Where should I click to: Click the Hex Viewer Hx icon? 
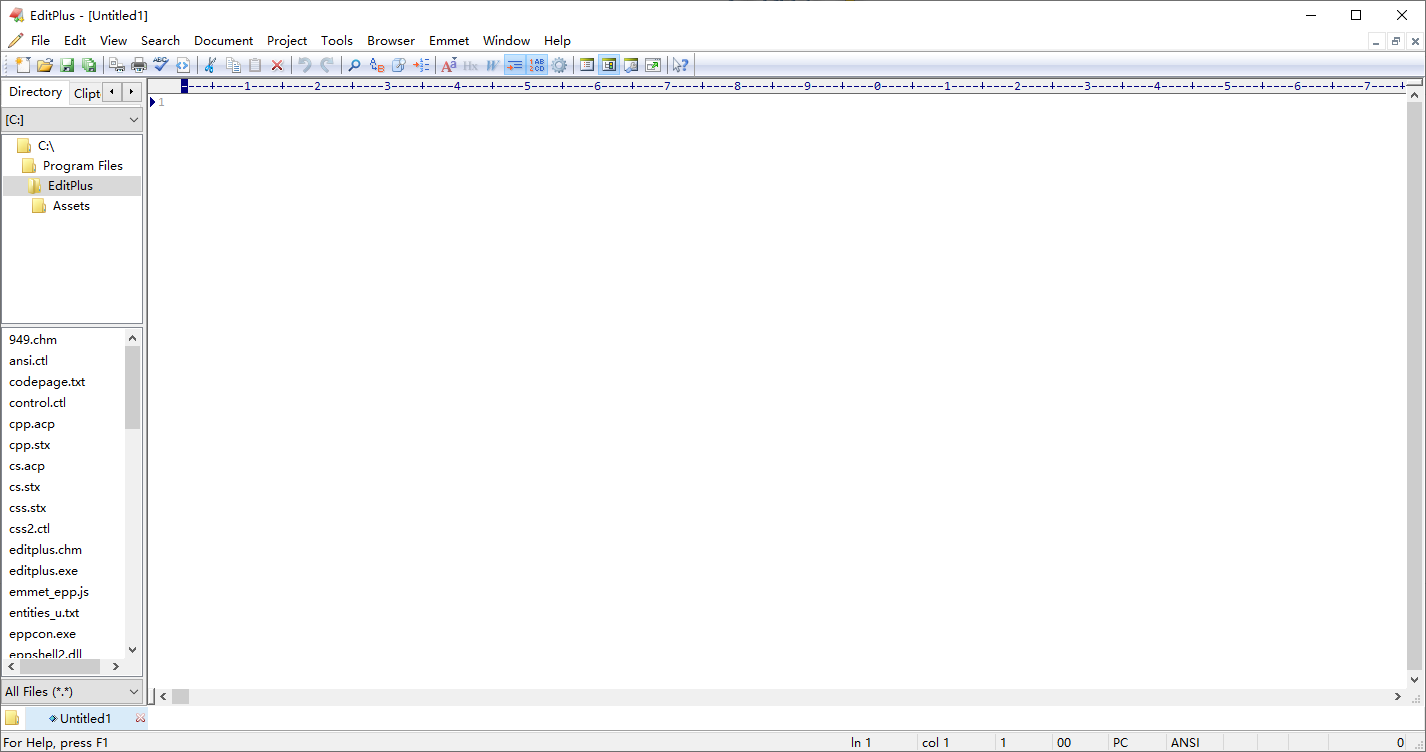pos(471,65)
